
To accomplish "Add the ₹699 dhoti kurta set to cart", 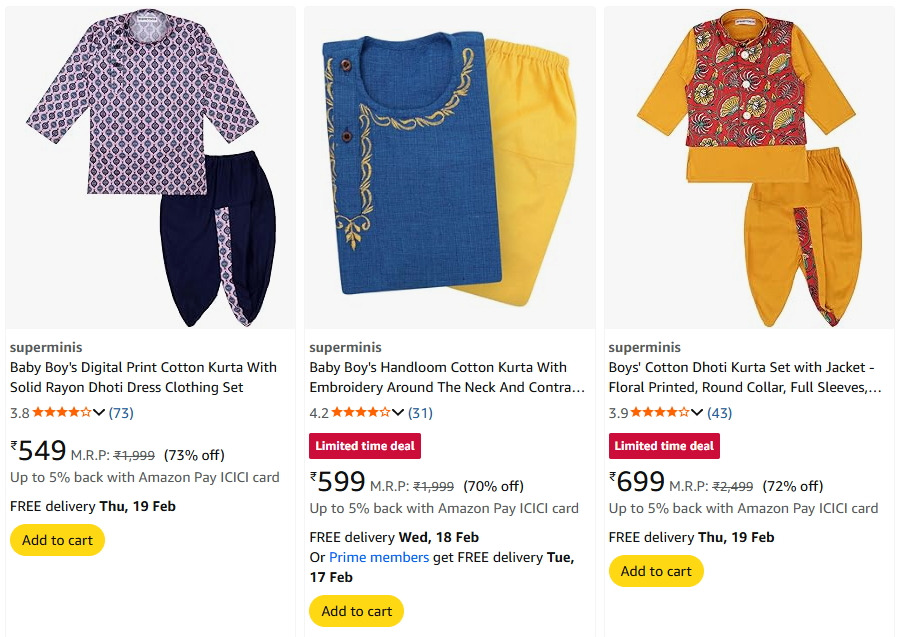I will 656,571.
